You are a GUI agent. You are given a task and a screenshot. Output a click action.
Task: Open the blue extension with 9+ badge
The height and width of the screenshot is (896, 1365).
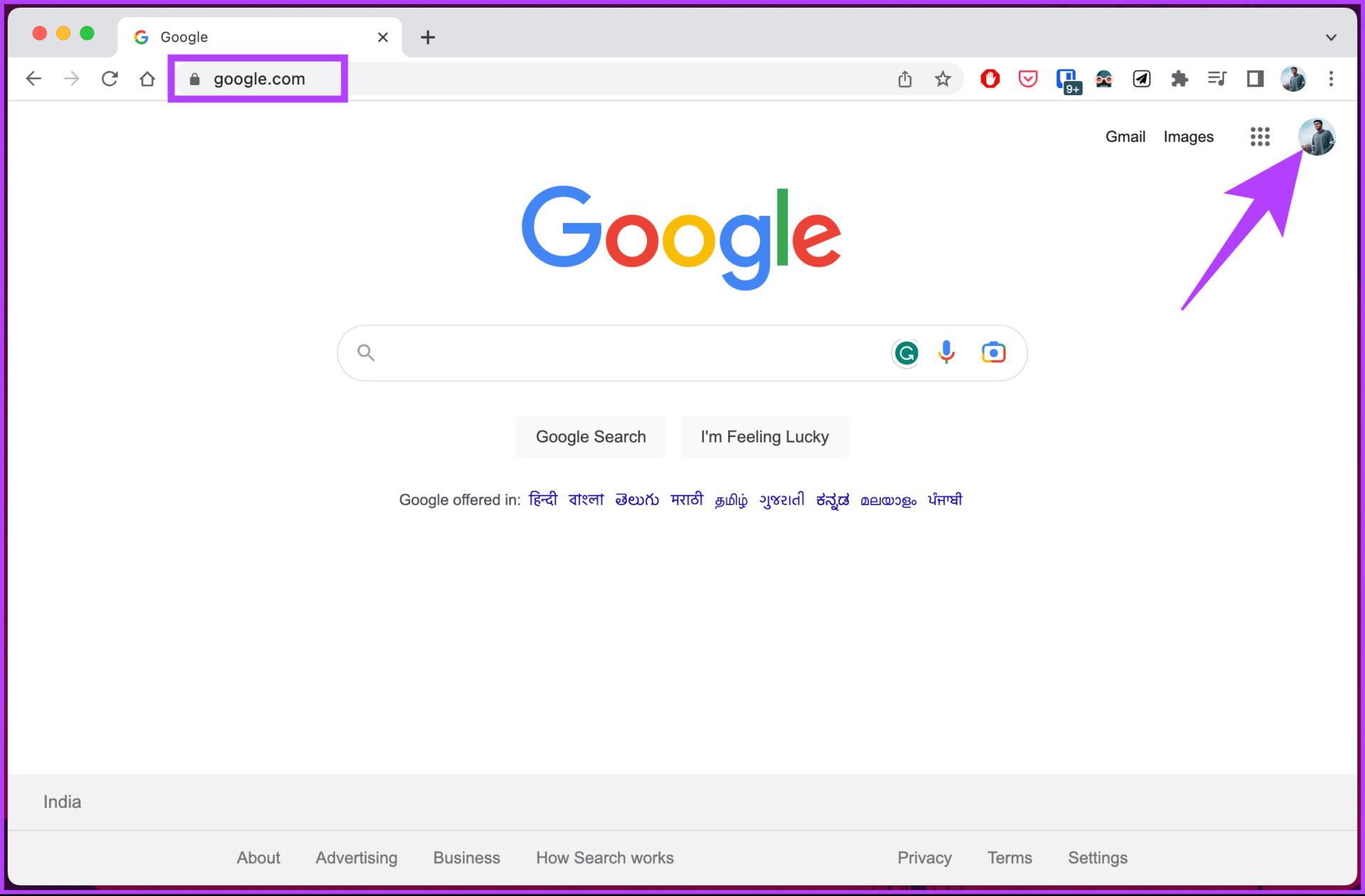coord(1068,80)
